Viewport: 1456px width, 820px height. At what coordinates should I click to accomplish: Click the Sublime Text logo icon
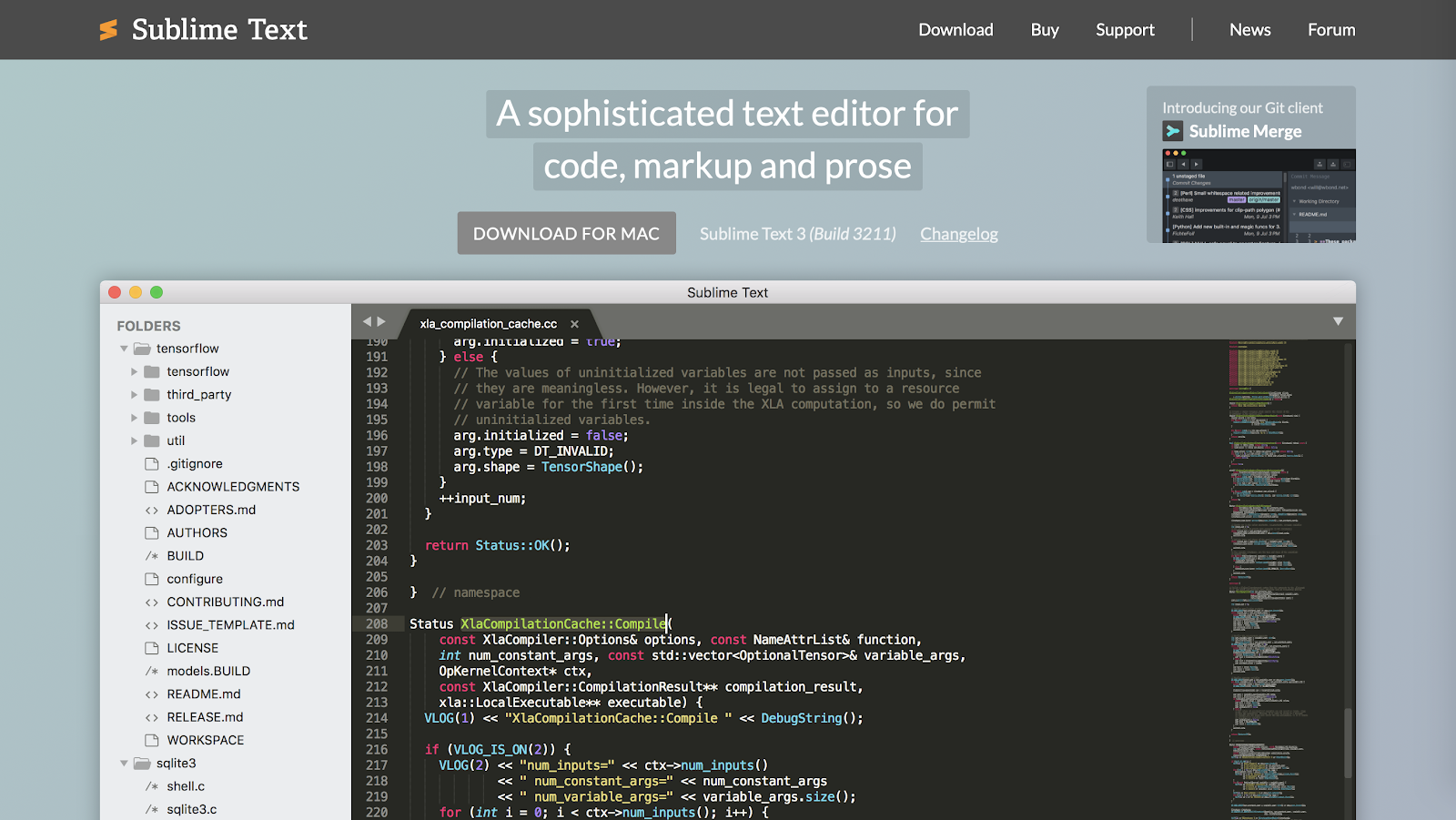[108, 30]
